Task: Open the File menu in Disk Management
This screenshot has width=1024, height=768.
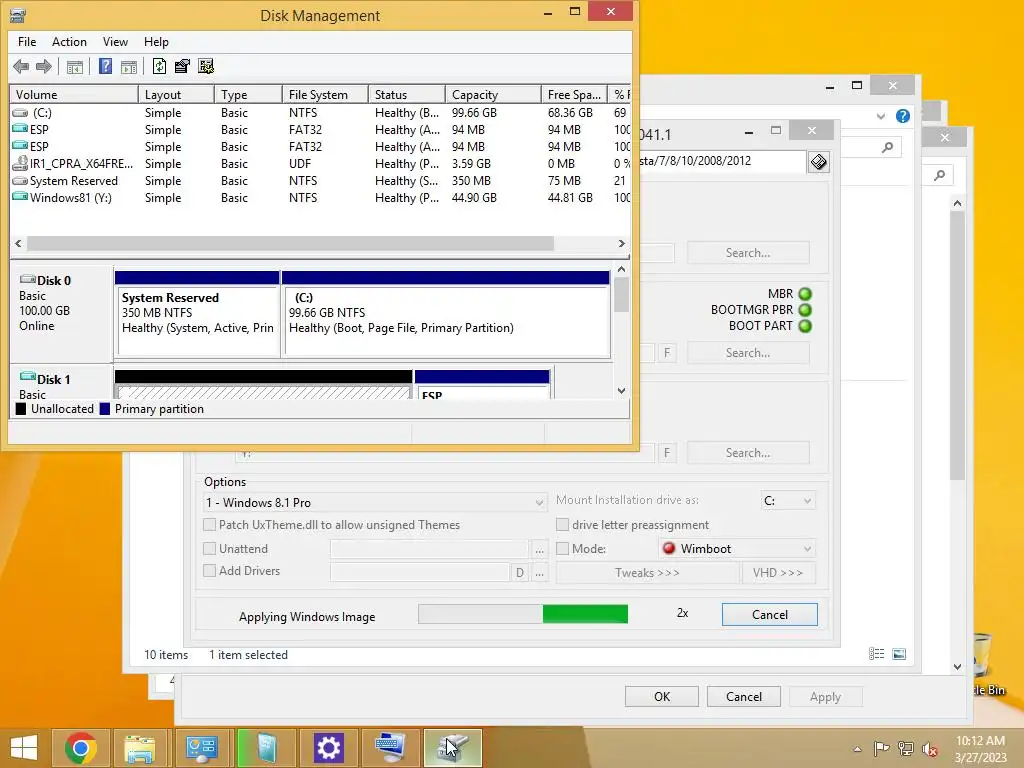Action: point(27,42)
